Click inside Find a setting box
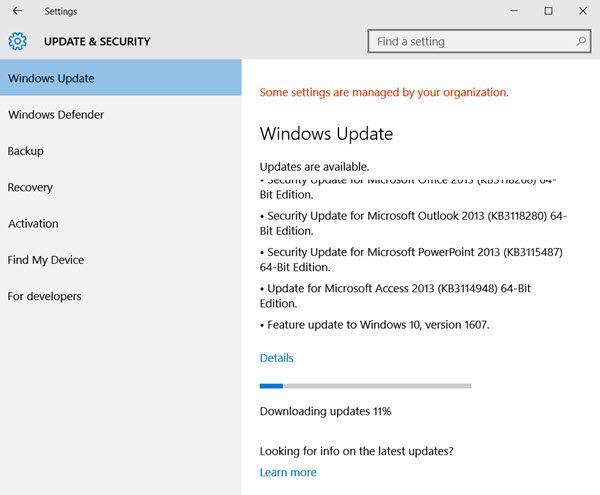The width and height of the screenshot is (600, 495). 479,41
